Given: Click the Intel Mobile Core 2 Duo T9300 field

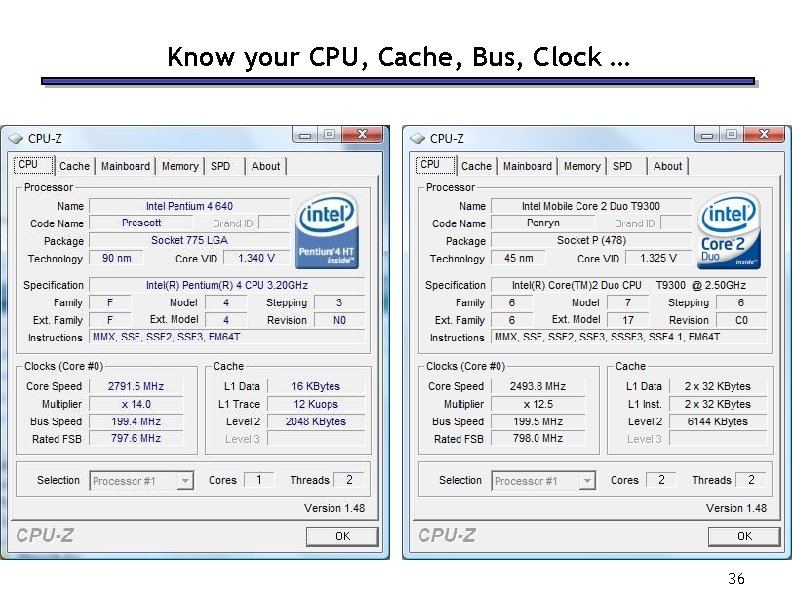Looking at the screenshot, I should (591, 206).
